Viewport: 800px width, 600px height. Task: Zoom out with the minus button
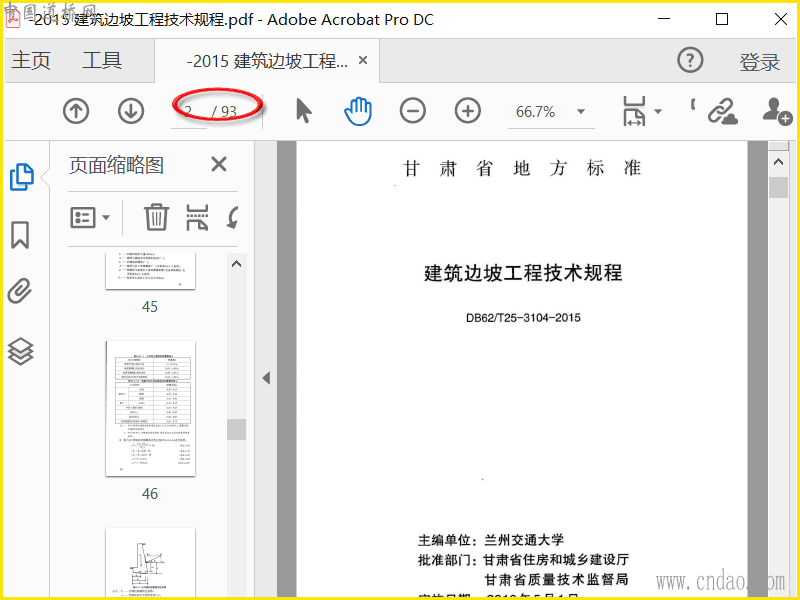tap(413, 111)
